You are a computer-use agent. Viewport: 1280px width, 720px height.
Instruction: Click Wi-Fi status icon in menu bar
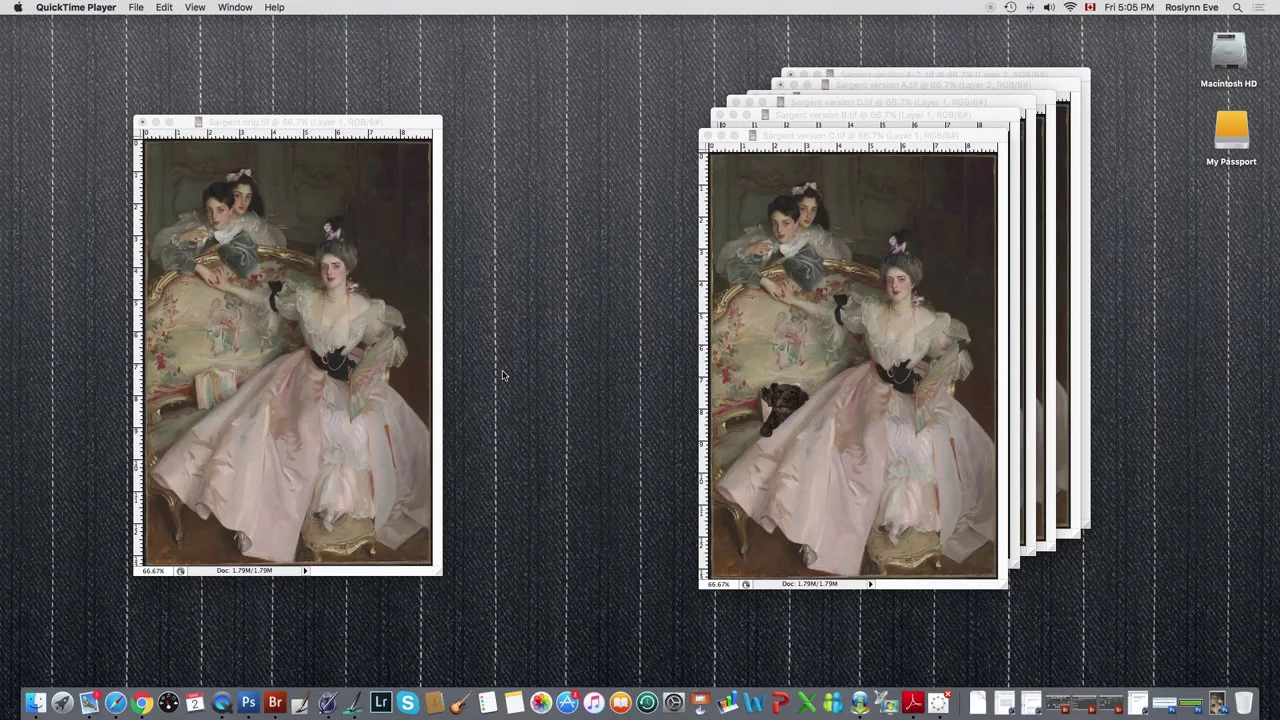pos(1070,7)
